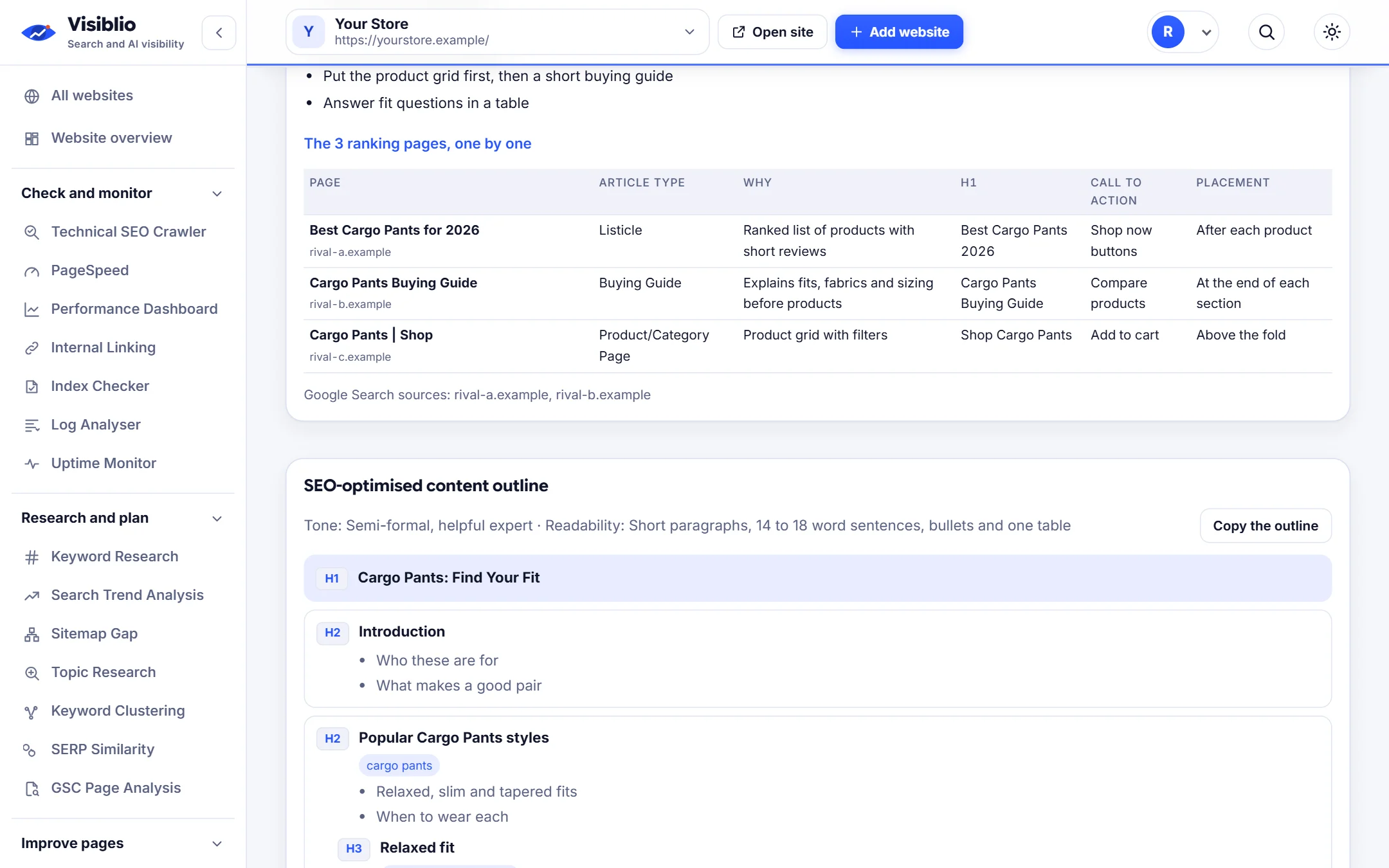Click the Topic Research magnifier icon
The width and height of the screenshot is (1389, 868).
coord(32,673)
